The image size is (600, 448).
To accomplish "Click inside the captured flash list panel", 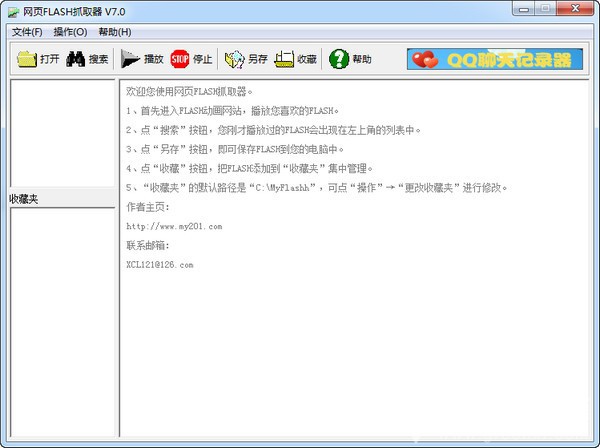I will (62, 134).
